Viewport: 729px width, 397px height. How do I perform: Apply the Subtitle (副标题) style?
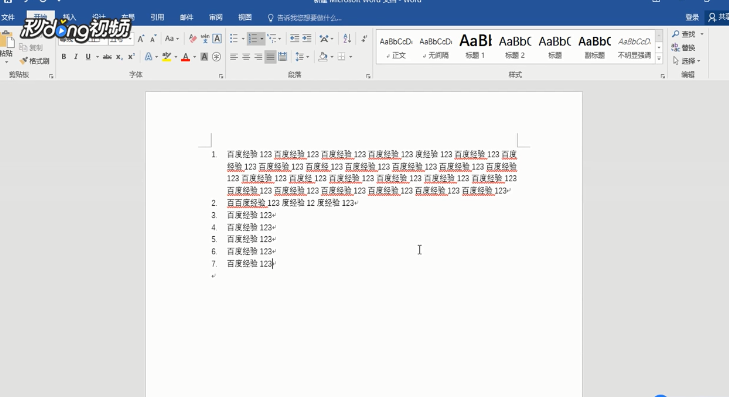(x=595, y=47)
